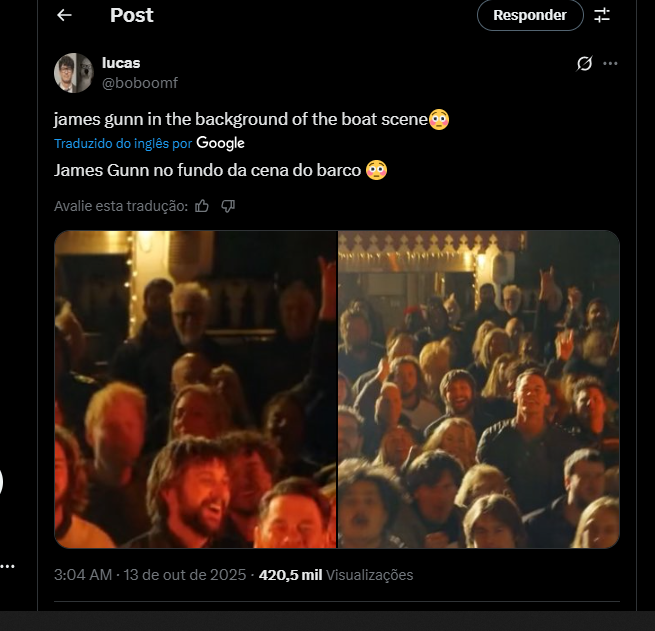
Task: Open the reply filter sliders icon
Action: (x=602, y=15)
